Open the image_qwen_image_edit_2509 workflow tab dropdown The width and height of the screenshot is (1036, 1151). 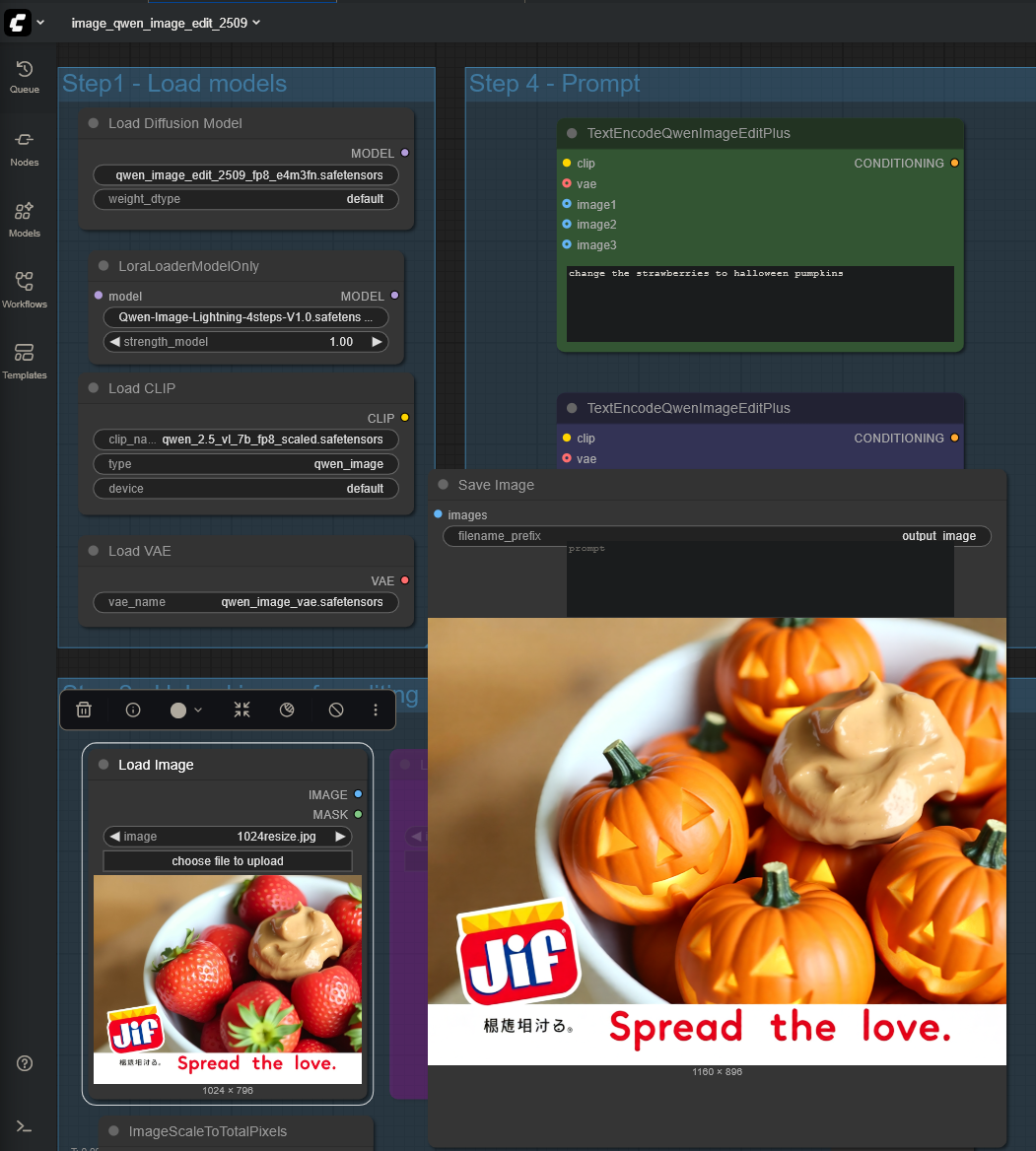[x=166, y=23]
